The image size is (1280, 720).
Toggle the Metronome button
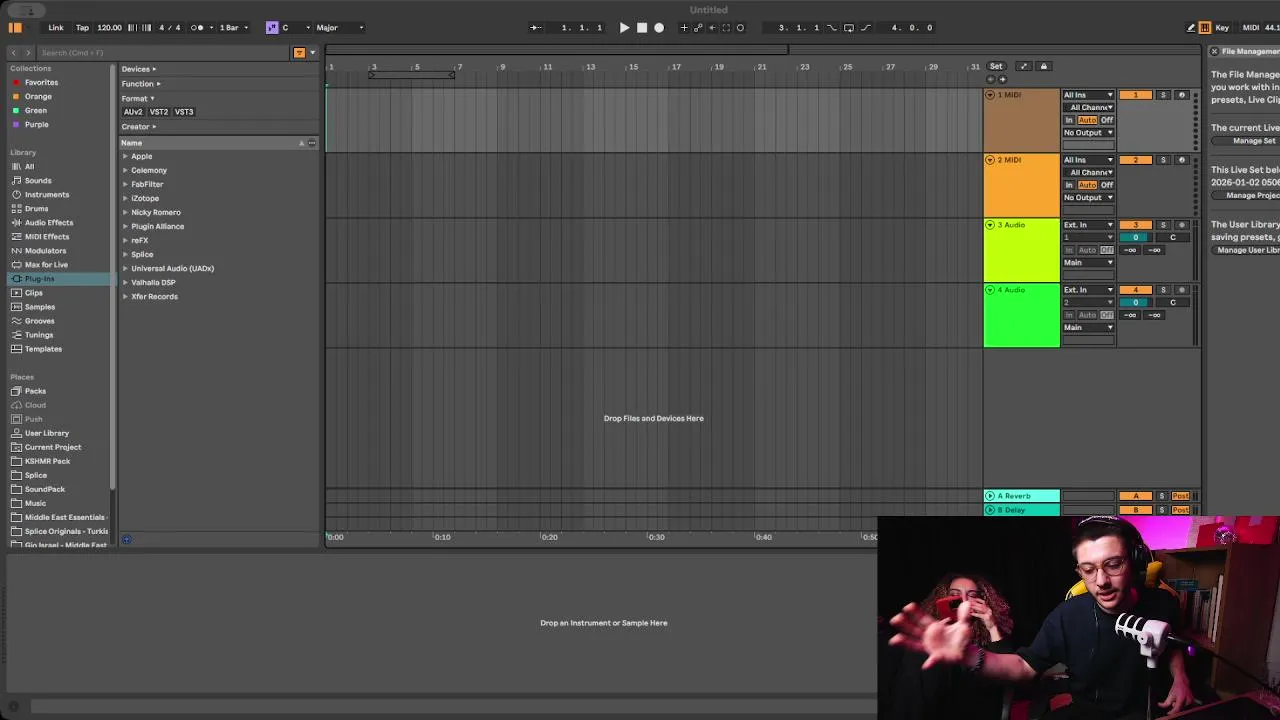click(x=197, y=28)
